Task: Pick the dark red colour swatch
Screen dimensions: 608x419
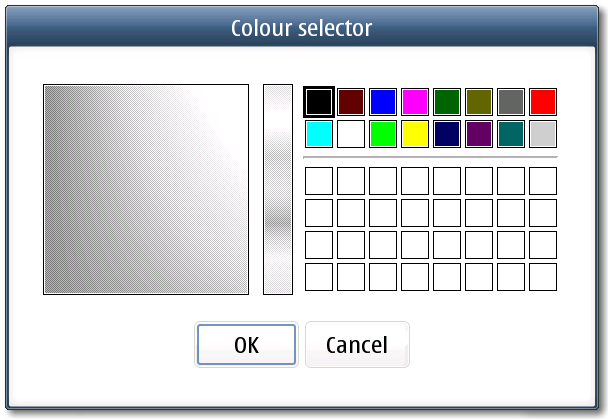Action: click(350, 102)
